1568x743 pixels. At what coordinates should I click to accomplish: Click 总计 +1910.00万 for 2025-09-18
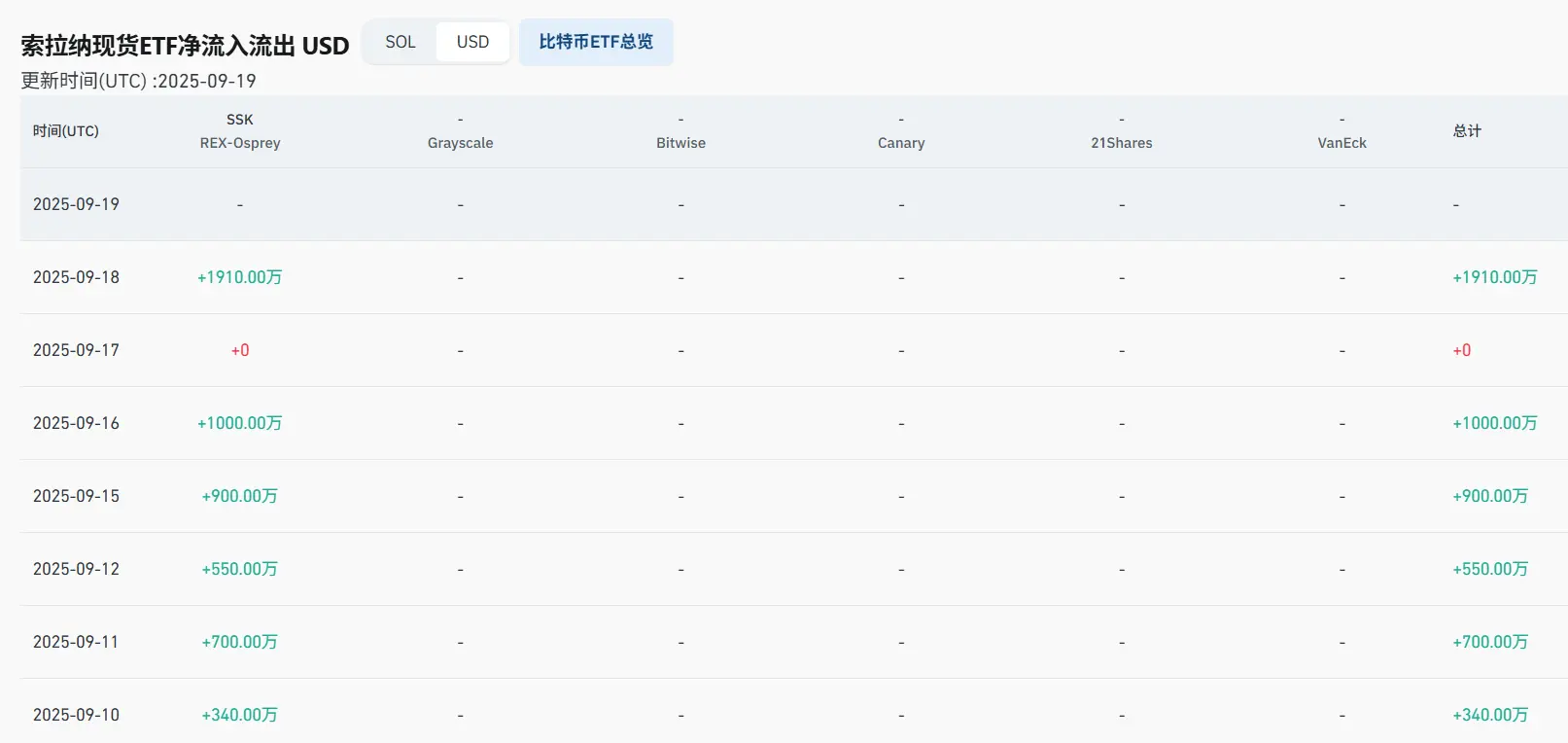pos(1495,277)
